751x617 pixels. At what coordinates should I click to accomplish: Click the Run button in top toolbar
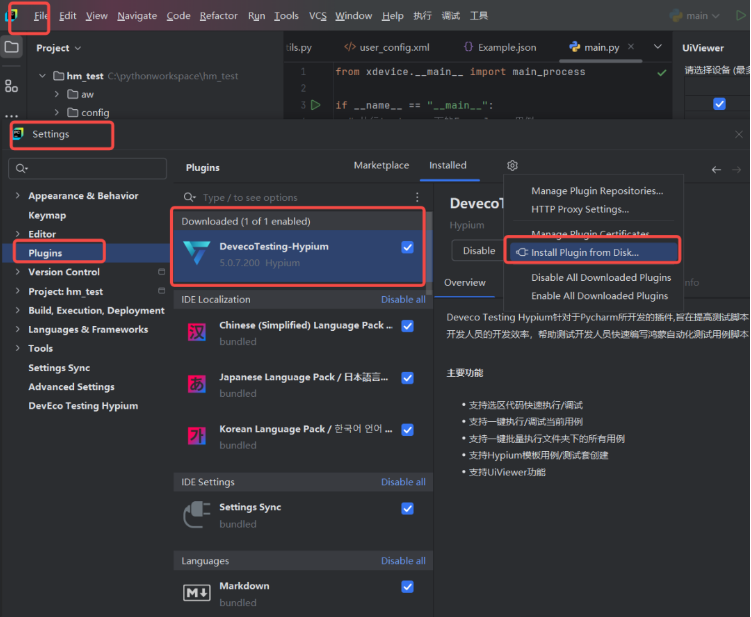740,15
